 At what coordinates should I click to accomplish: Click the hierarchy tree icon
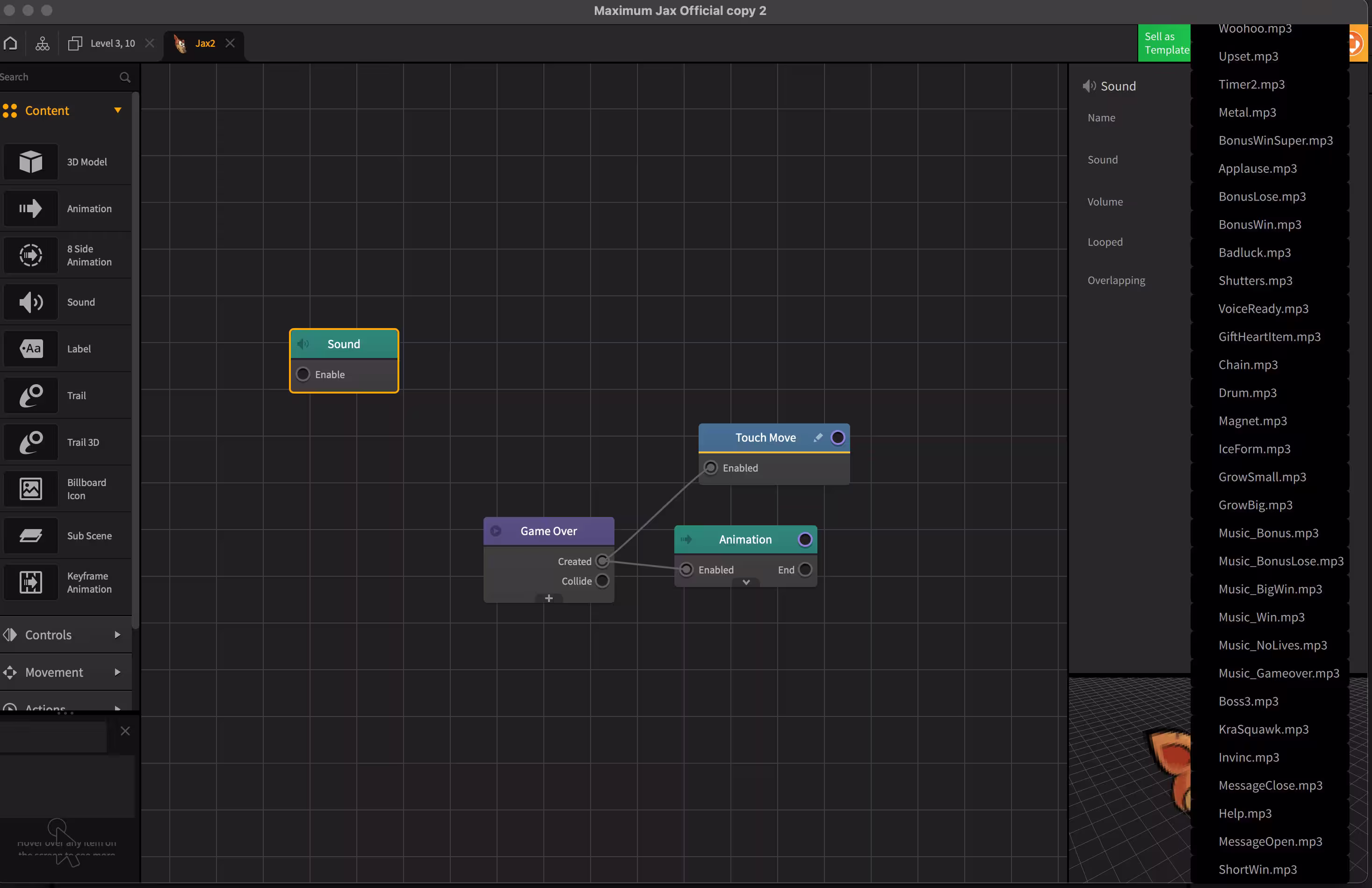tap(42, 43)
